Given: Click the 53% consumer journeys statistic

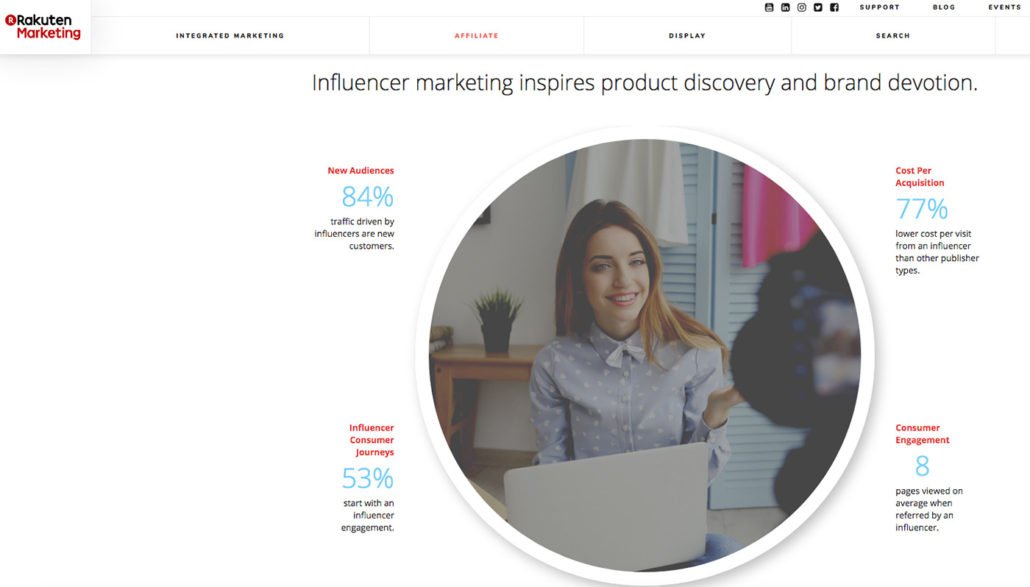Looking at the screenshot, I should tap(367, 478).
